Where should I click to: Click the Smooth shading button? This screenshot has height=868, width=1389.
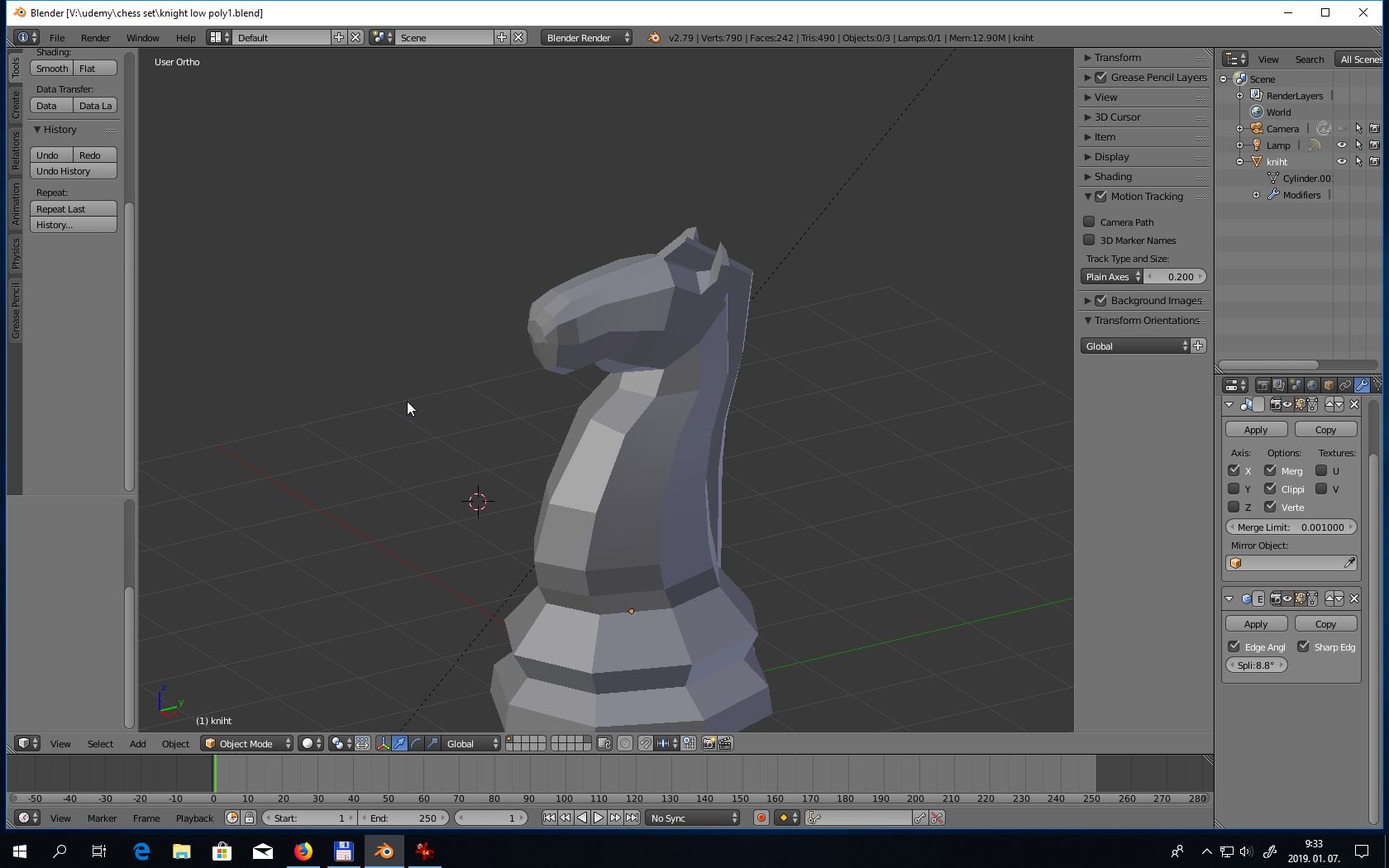(x=52, y=69)
